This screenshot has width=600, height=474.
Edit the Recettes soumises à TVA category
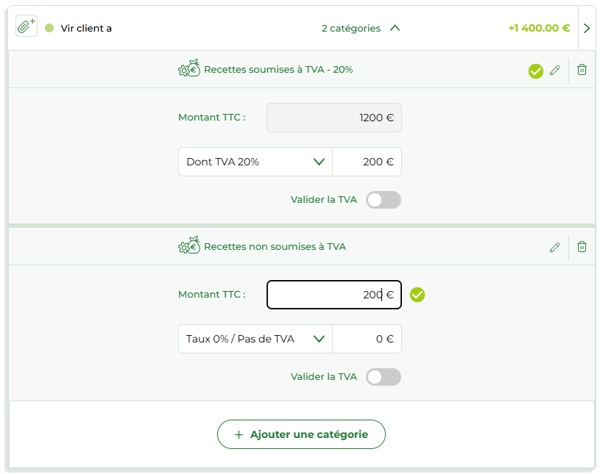[x=555, y=70]
